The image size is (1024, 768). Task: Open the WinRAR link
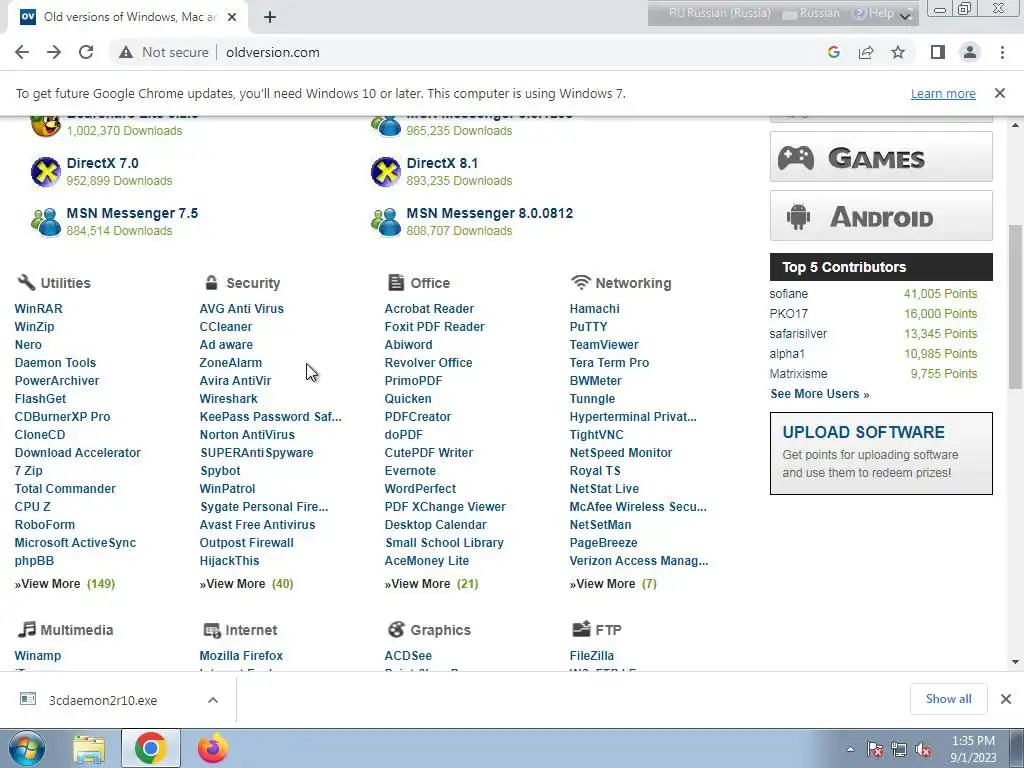point(39,308)
